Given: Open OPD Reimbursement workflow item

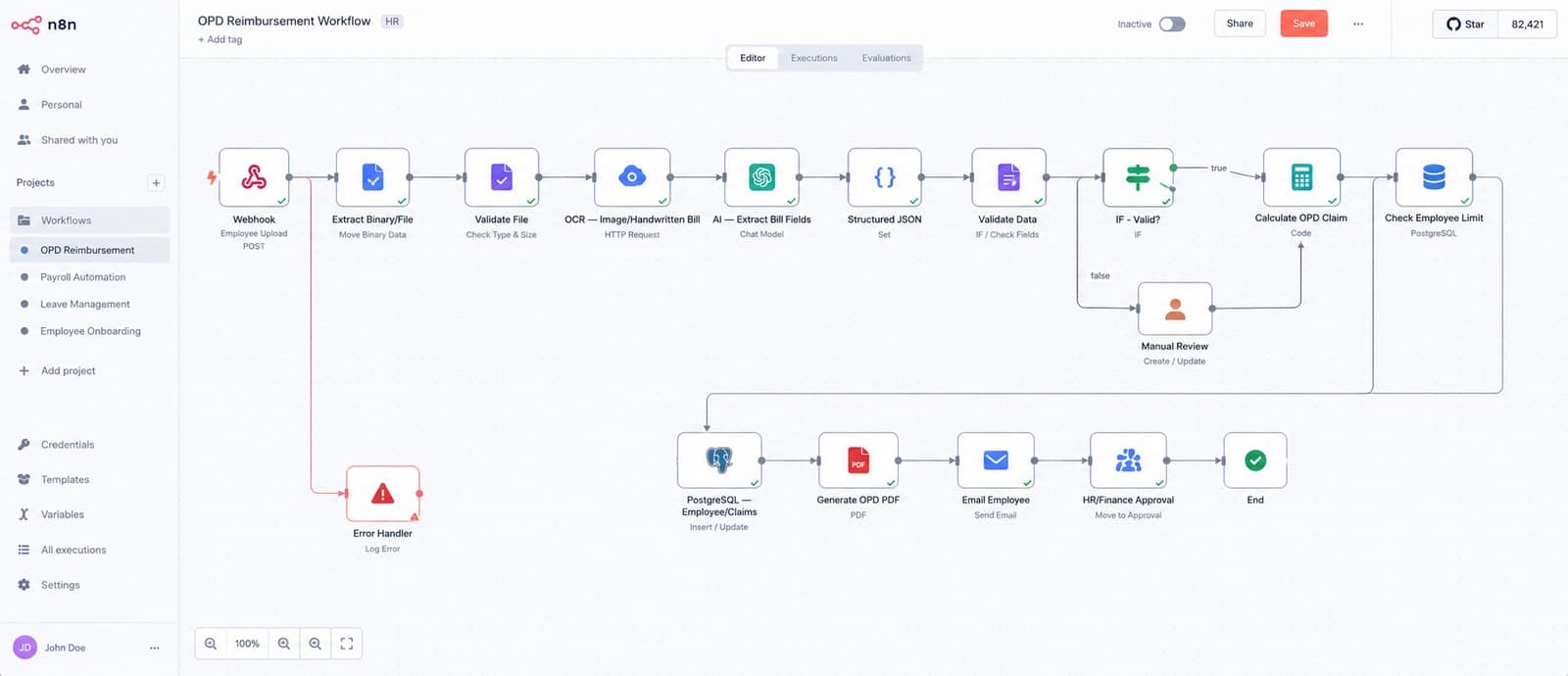Looking at the screenshot, I should click(x=89, y=250).
